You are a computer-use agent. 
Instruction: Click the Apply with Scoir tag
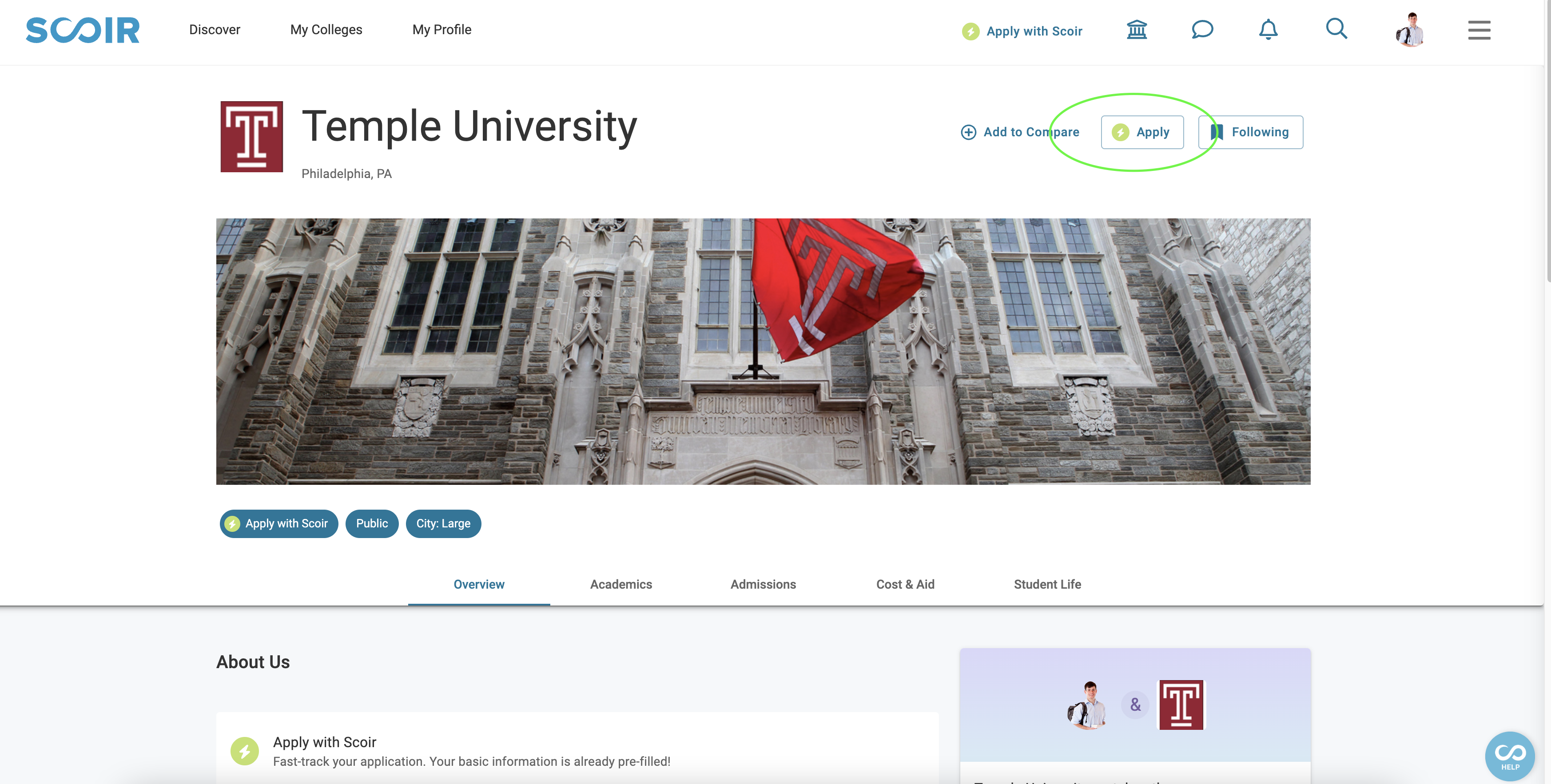click(x=279, y=523)
